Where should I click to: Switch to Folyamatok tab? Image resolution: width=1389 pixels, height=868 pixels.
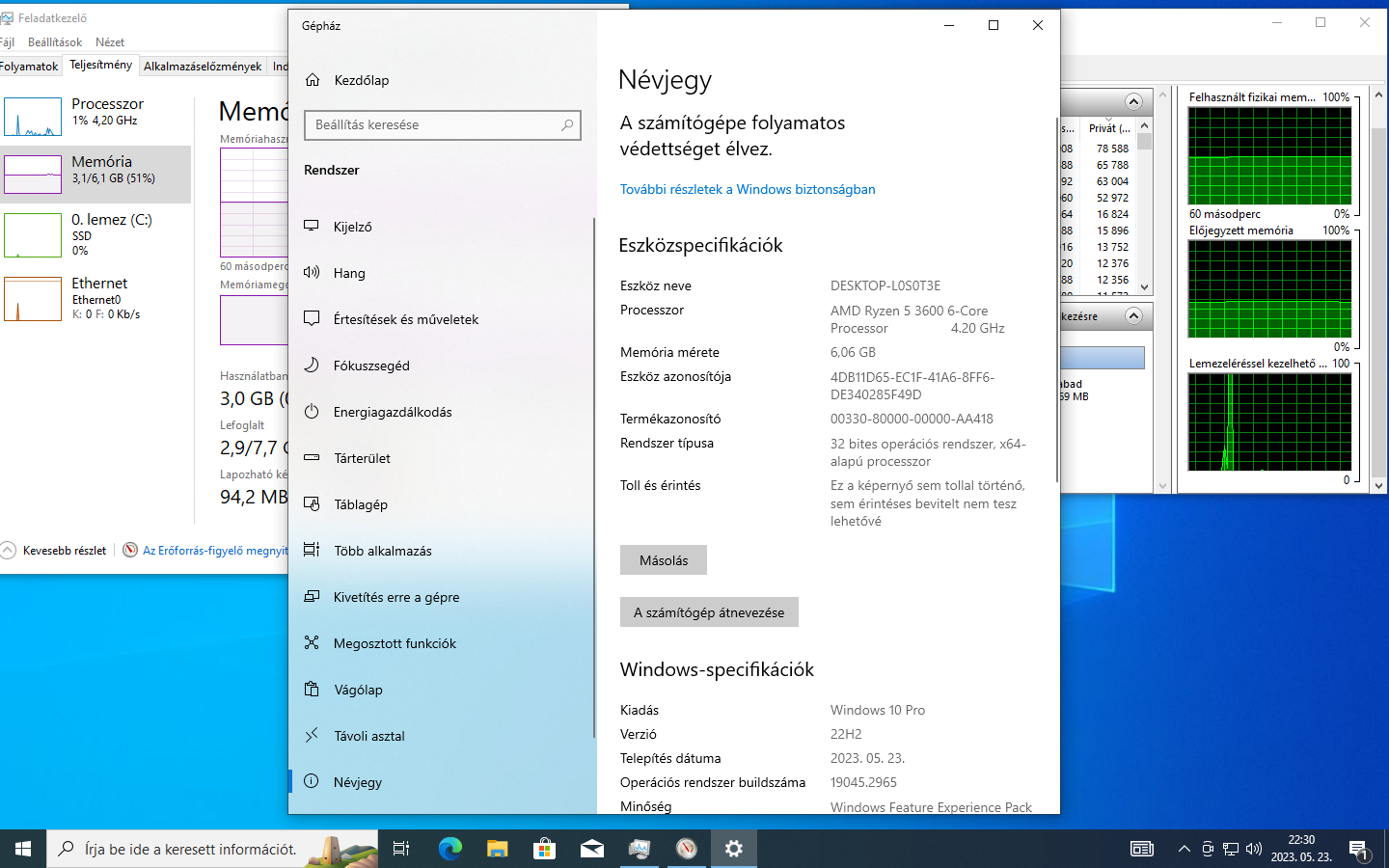(x=29, y=67)
